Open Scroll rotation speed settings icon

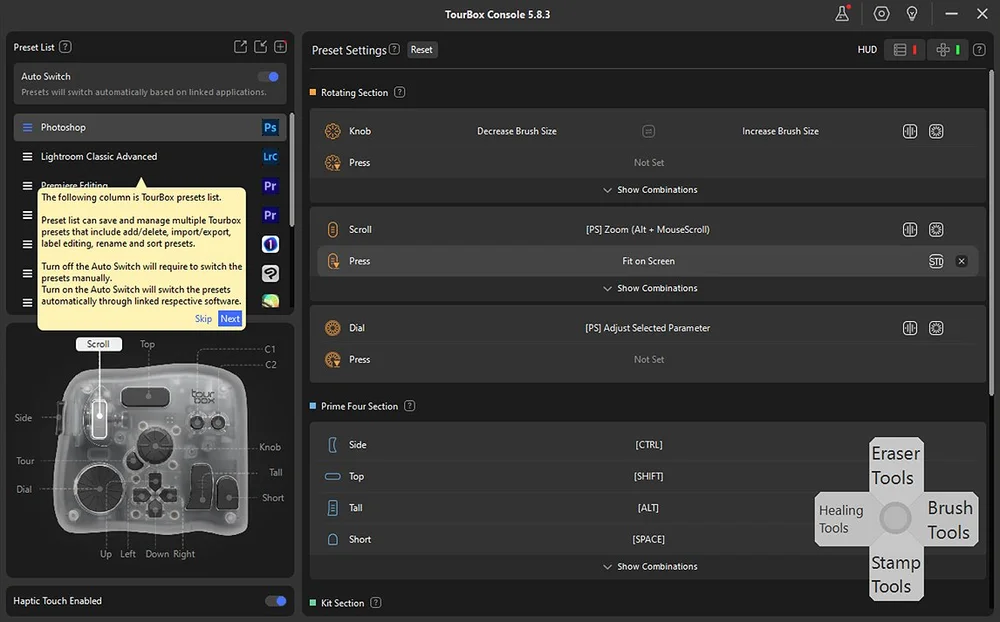pyautogui.click(x=936, y=230)
